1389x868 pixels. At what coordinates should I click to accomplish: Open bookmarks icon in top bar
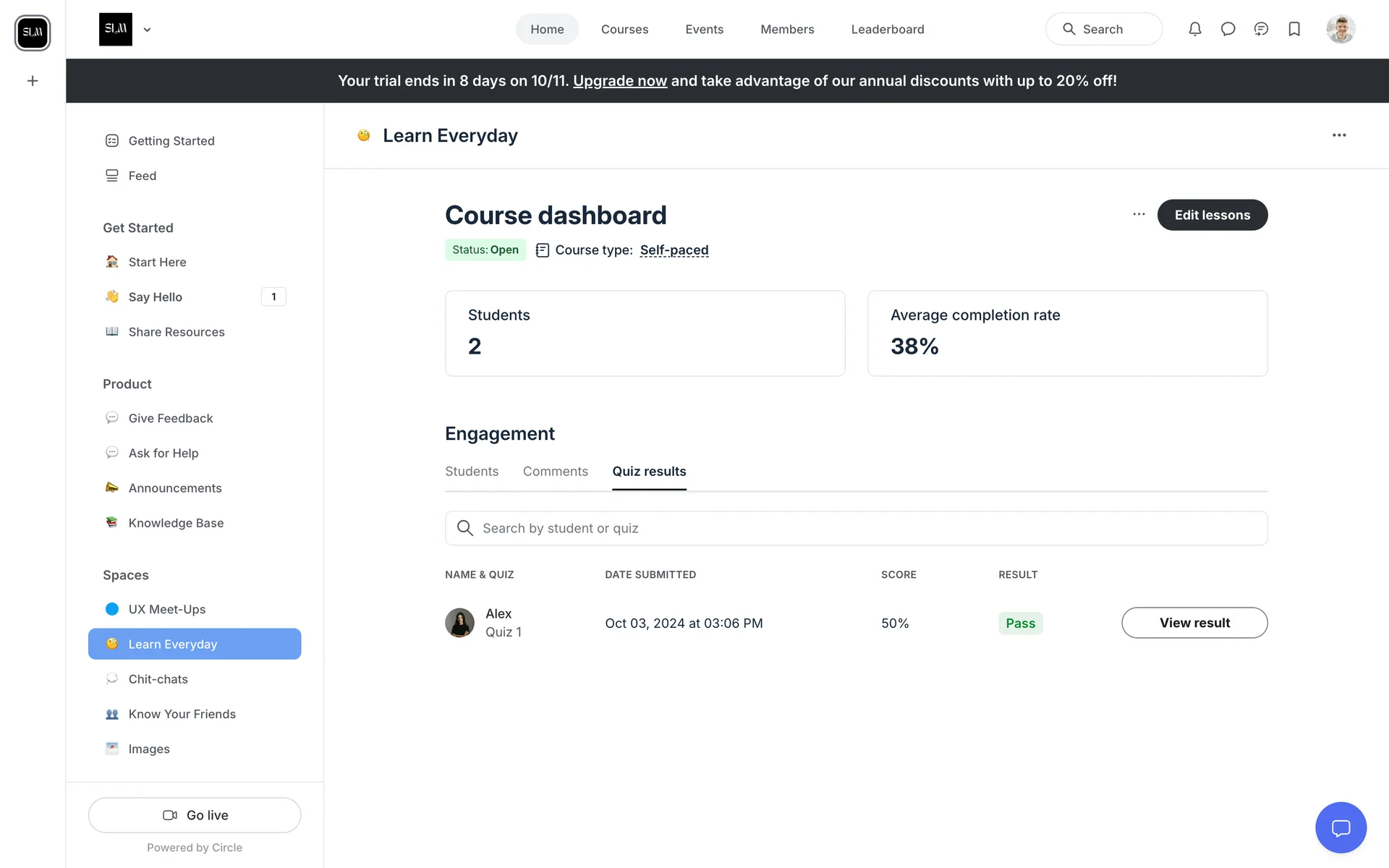tap(1294, 29)
